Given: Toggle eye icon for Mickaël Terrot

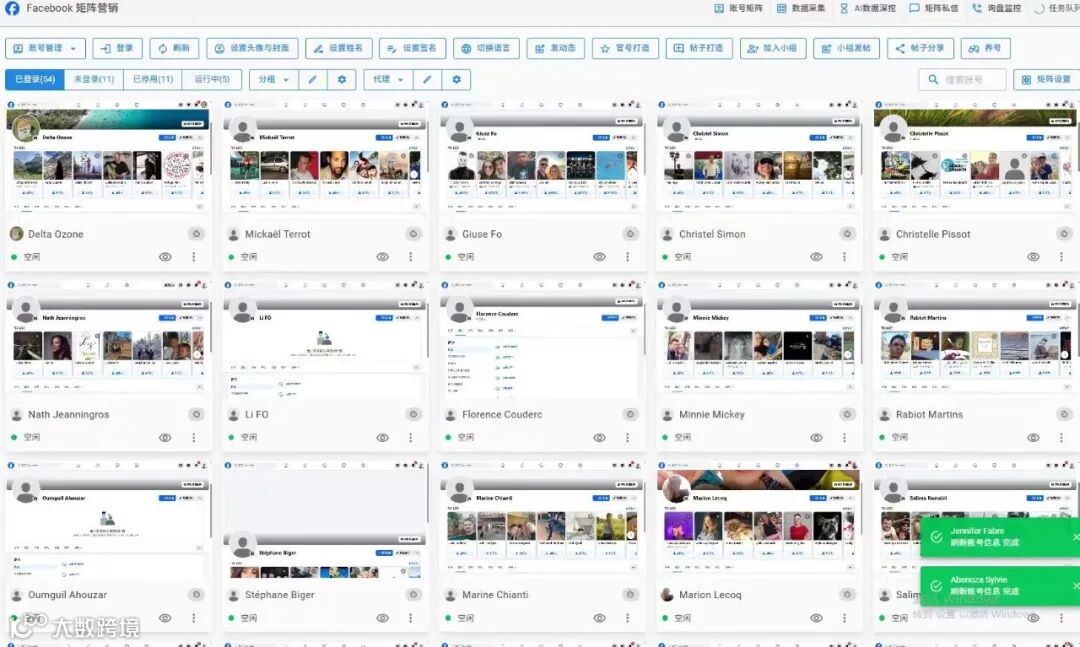Looking at the screenshot, I should tap(382, 256).
